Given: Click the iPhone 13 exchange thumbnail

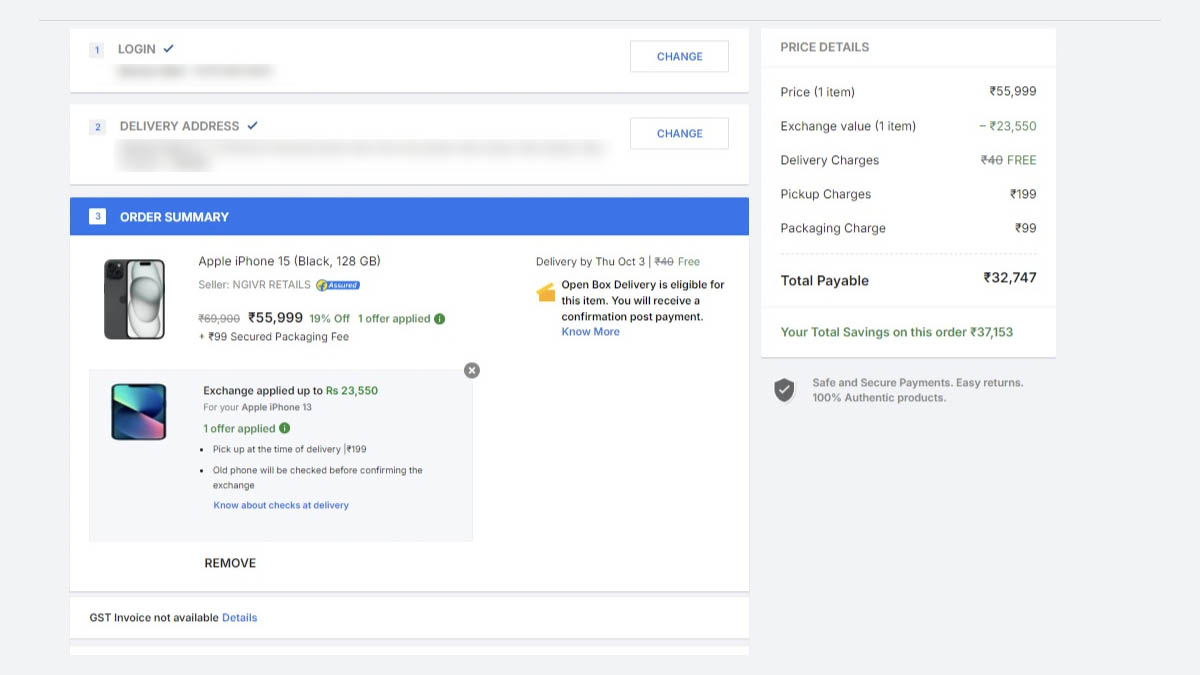Looking at the screenshot, I should 139,412.
